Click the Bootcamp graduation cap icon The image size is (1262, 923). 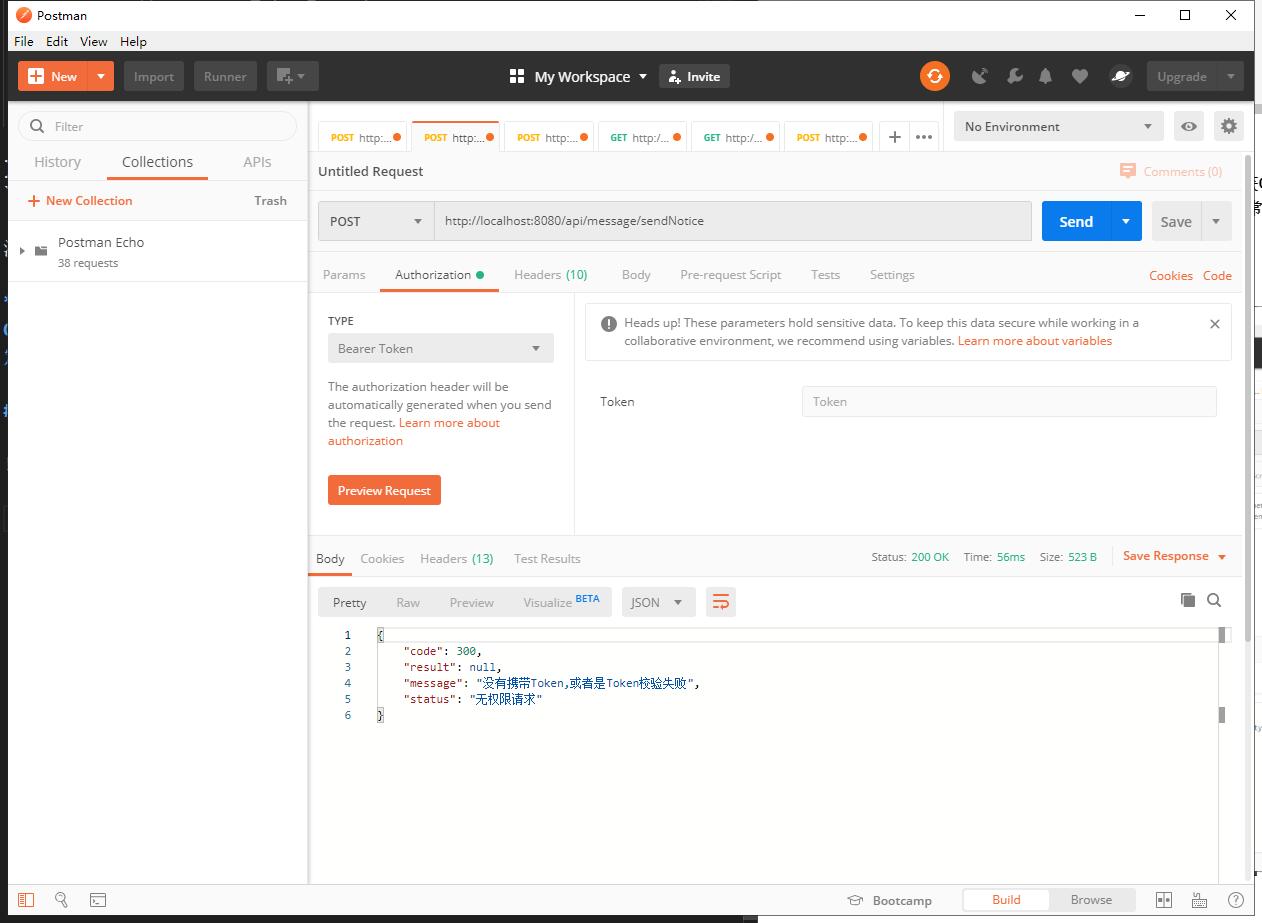(x=855, y=900)
